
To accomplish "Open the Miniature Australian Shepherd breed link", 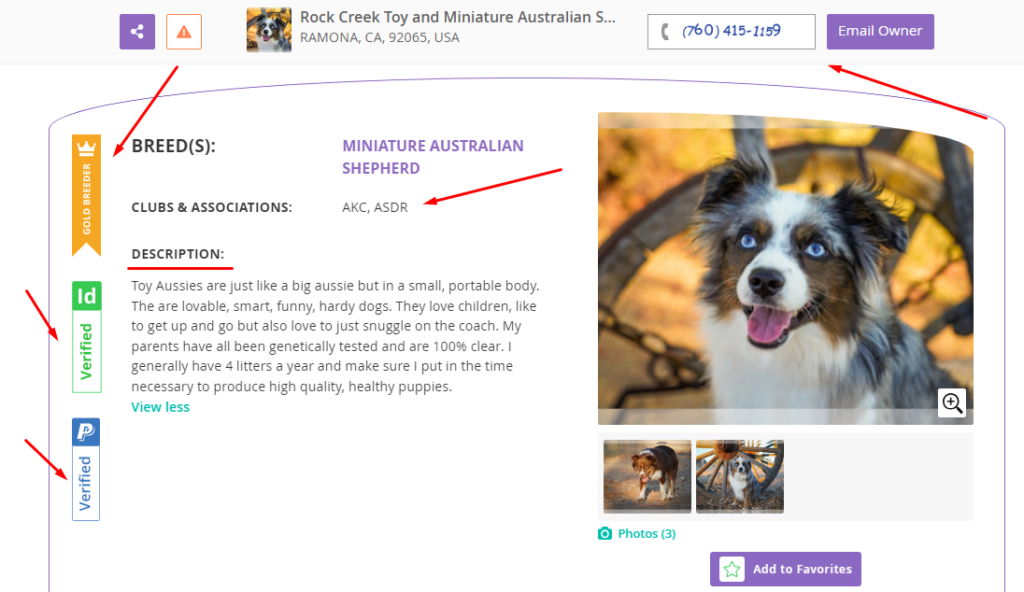I will [432, 157].
